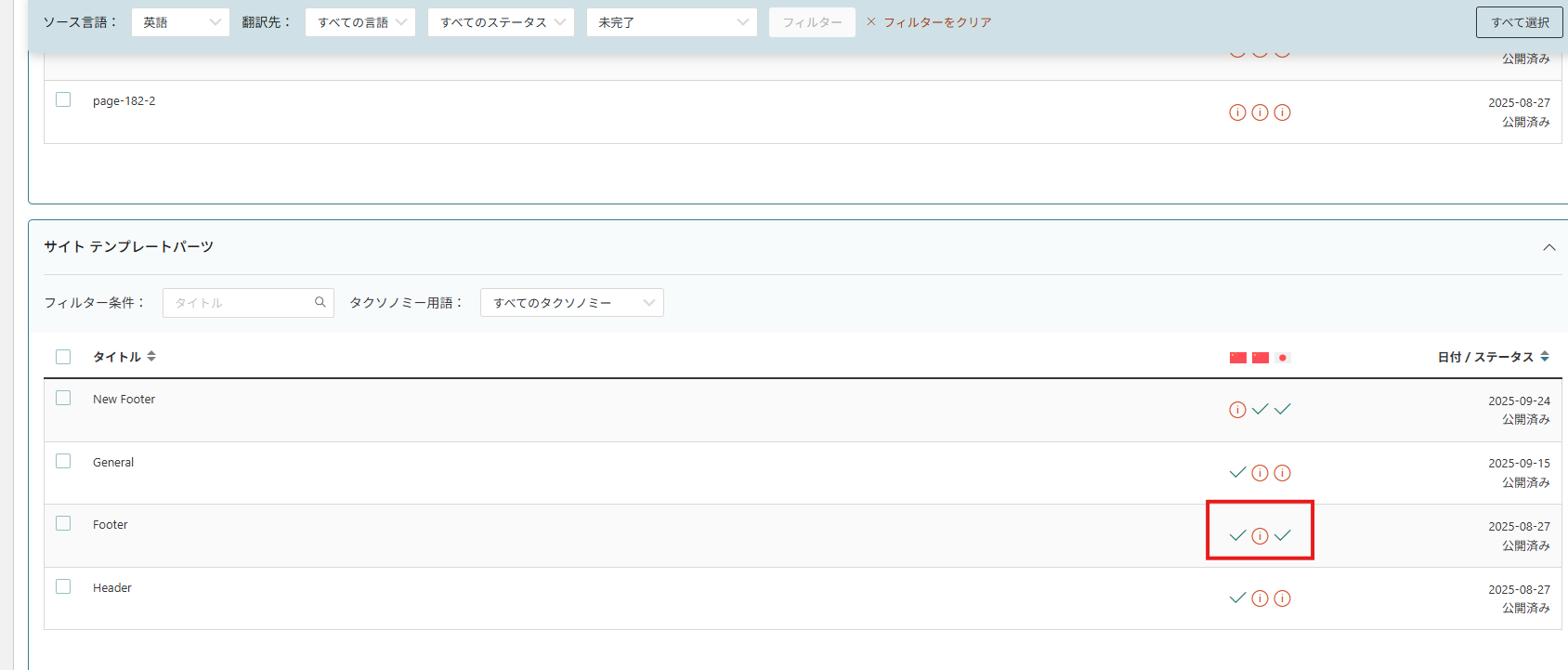Click the magnifier icon in the title filter
This screenshot has width=1568, height=670.
pyautogui.click(x=320, y=302)
